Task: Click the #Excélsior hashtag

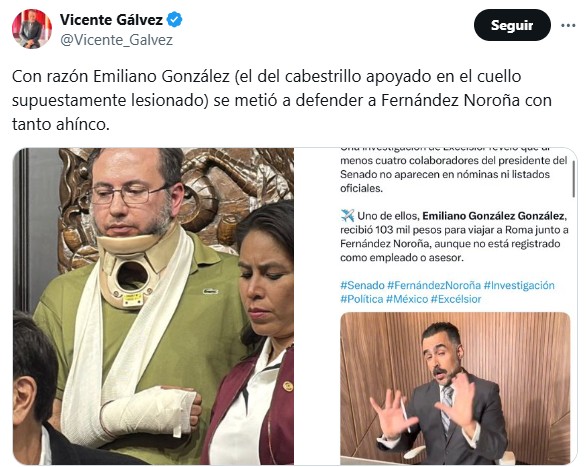Action: [456, 299]
